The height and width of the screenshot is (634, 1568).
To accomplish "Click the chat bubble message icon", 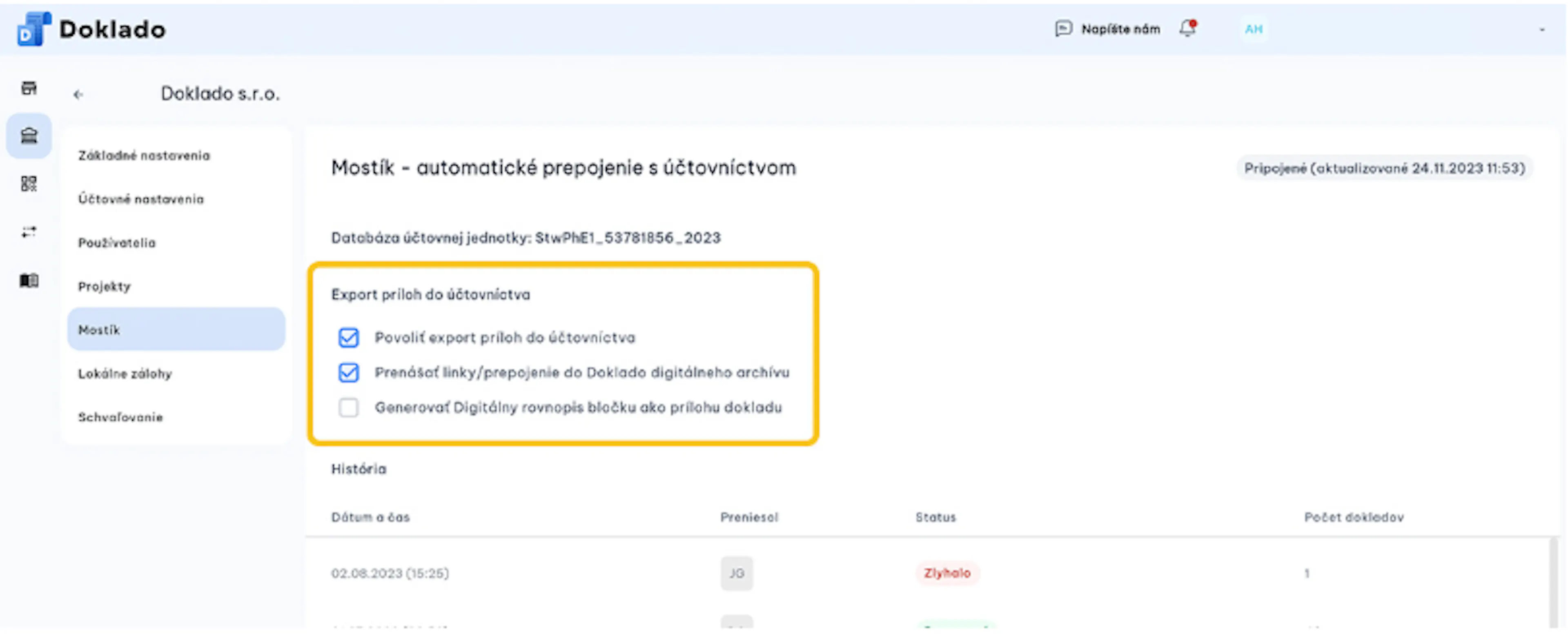I will click(1063, 29).
